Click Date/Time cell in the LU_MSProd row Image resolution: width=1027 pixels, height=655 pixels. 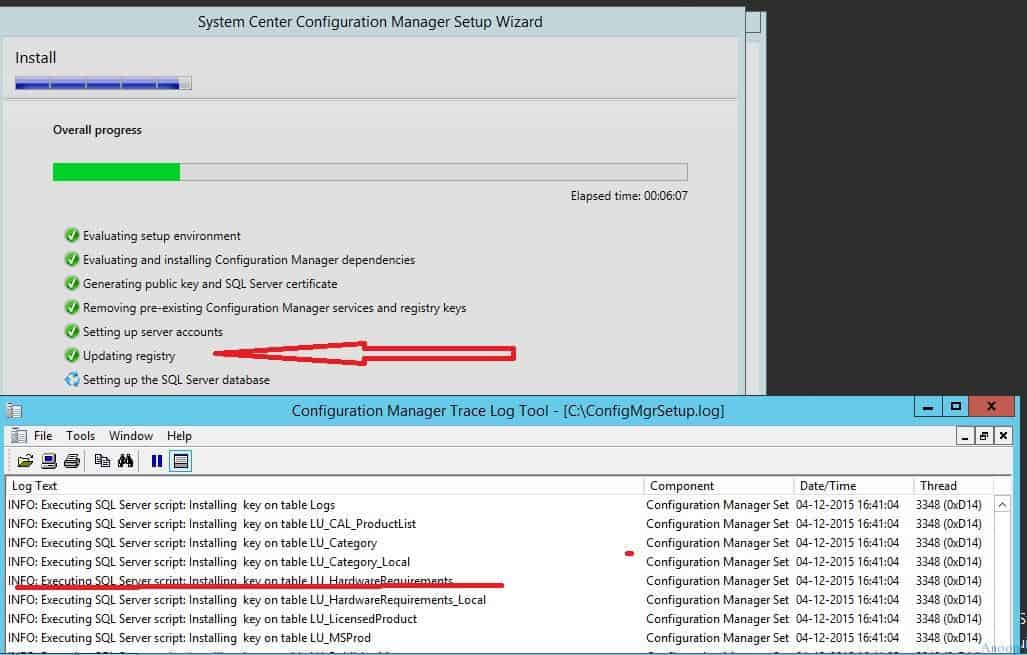click(x=847, y=638)
